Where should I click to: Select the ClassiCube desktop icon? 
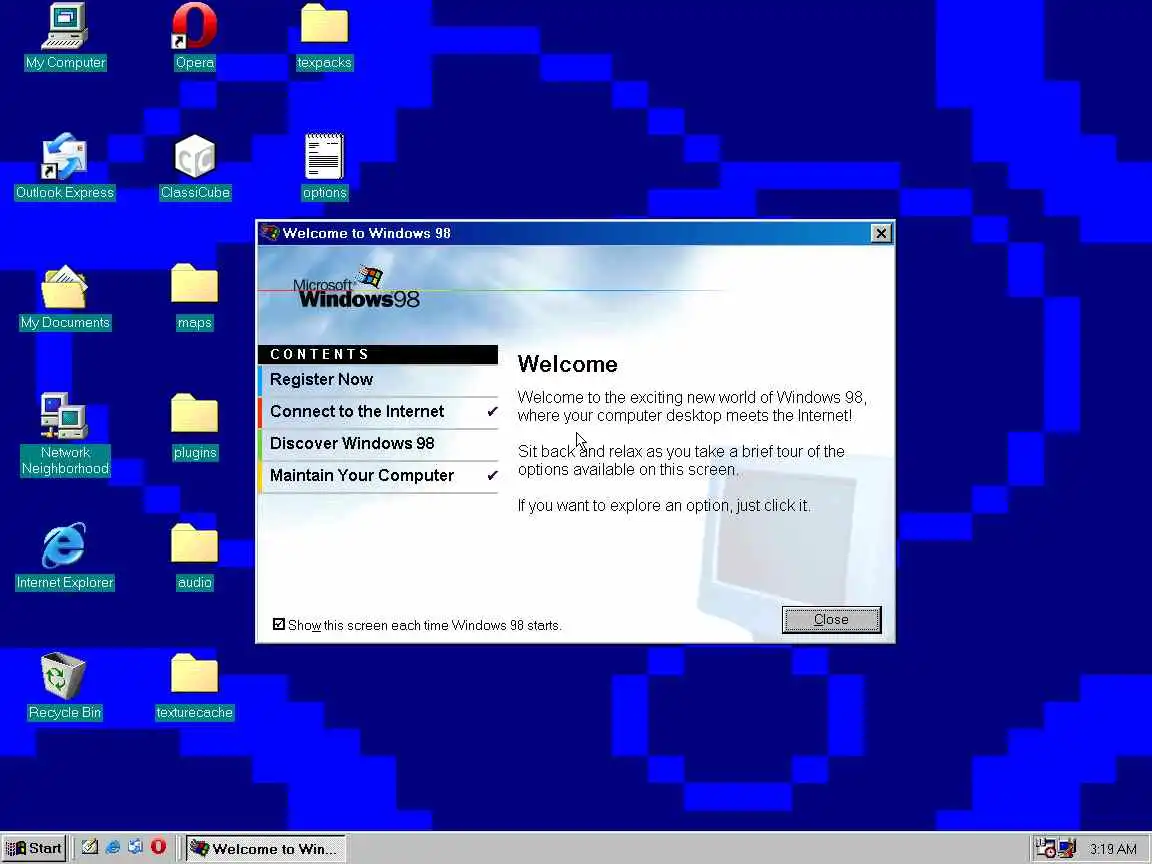coord(195,166)
